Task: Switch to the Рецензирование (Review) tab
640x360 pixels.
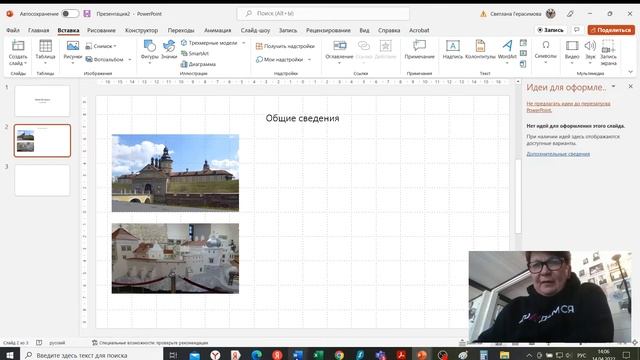Action: click(328, 30)
